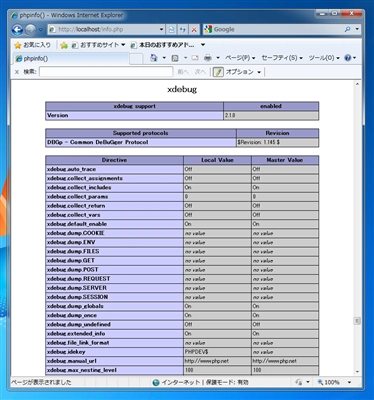
Task: Open the おすすめサイト favorites link
Action: click(x=98, y=45)
